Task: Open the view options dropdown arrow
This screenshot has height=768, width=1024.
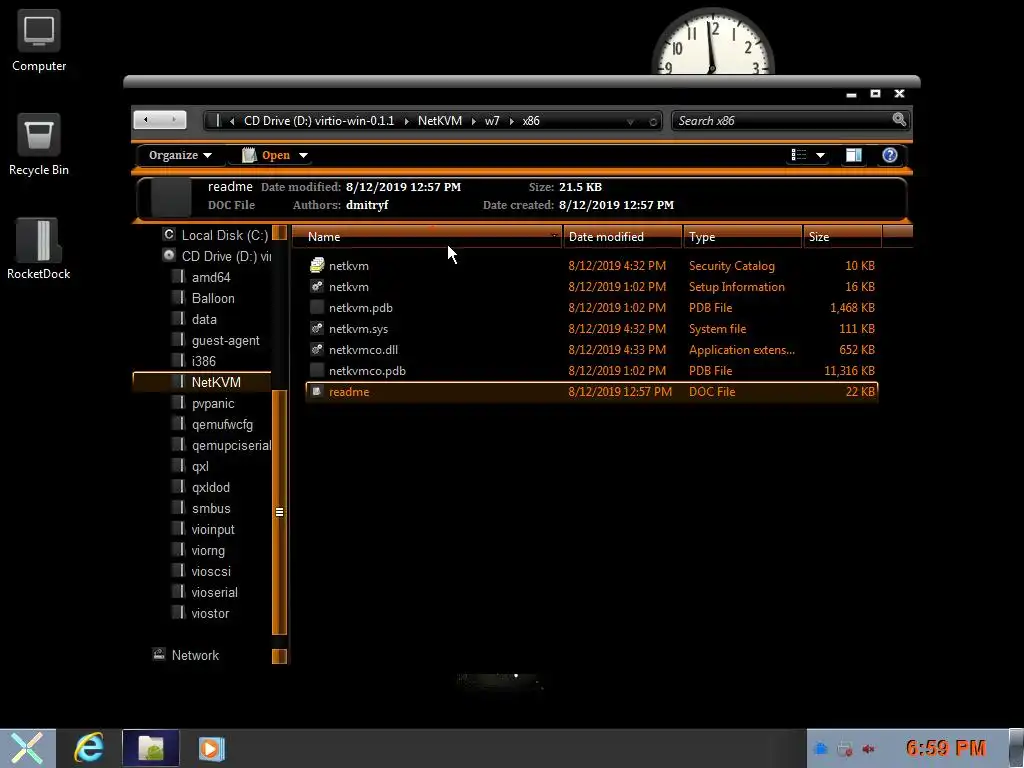Action: pyautogui.click(x=820, y=155)
